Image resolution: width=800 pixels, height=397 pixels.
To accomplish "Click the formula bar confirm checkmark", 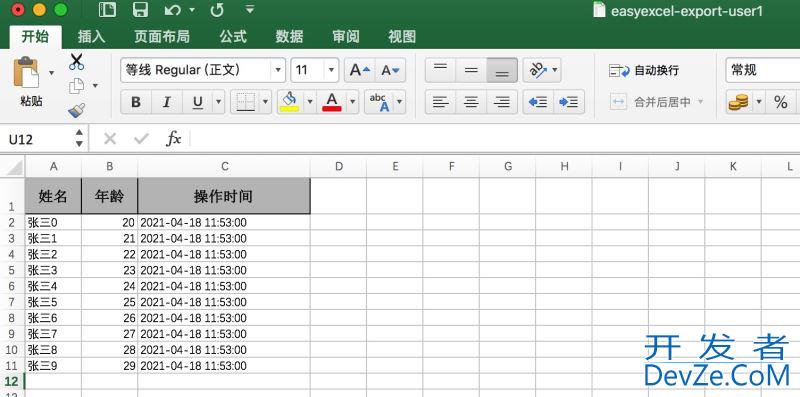I will click(141, 138).
